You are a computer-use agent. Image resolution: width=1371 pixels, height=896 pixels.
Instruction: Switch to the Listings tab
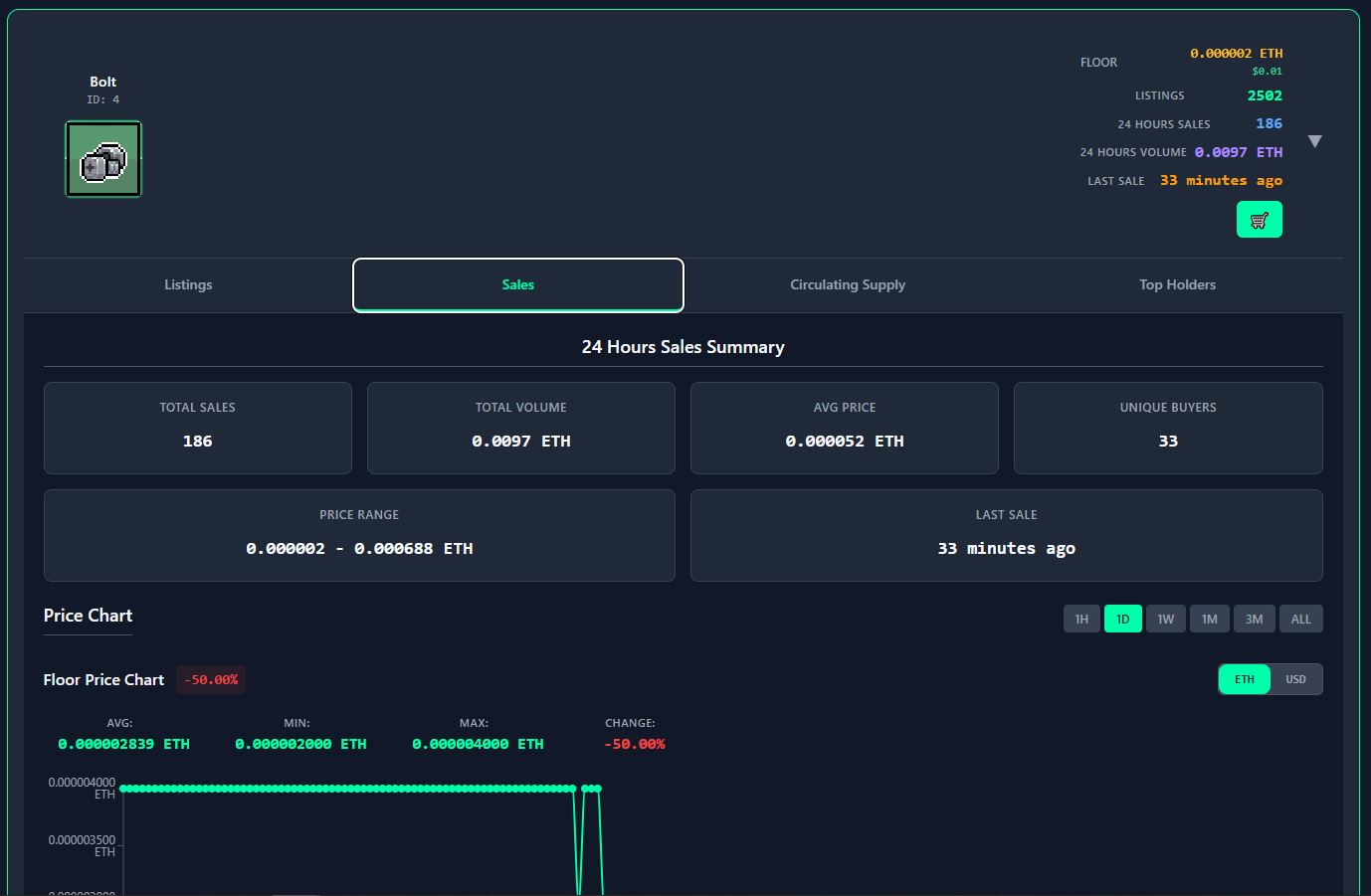pos(188,284)
